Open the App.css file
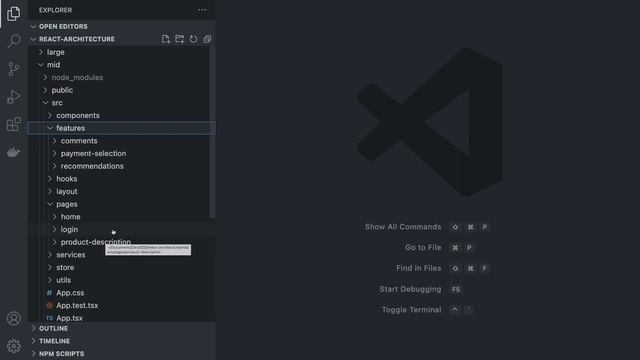The image size is (640, 360). click(121, 293)
